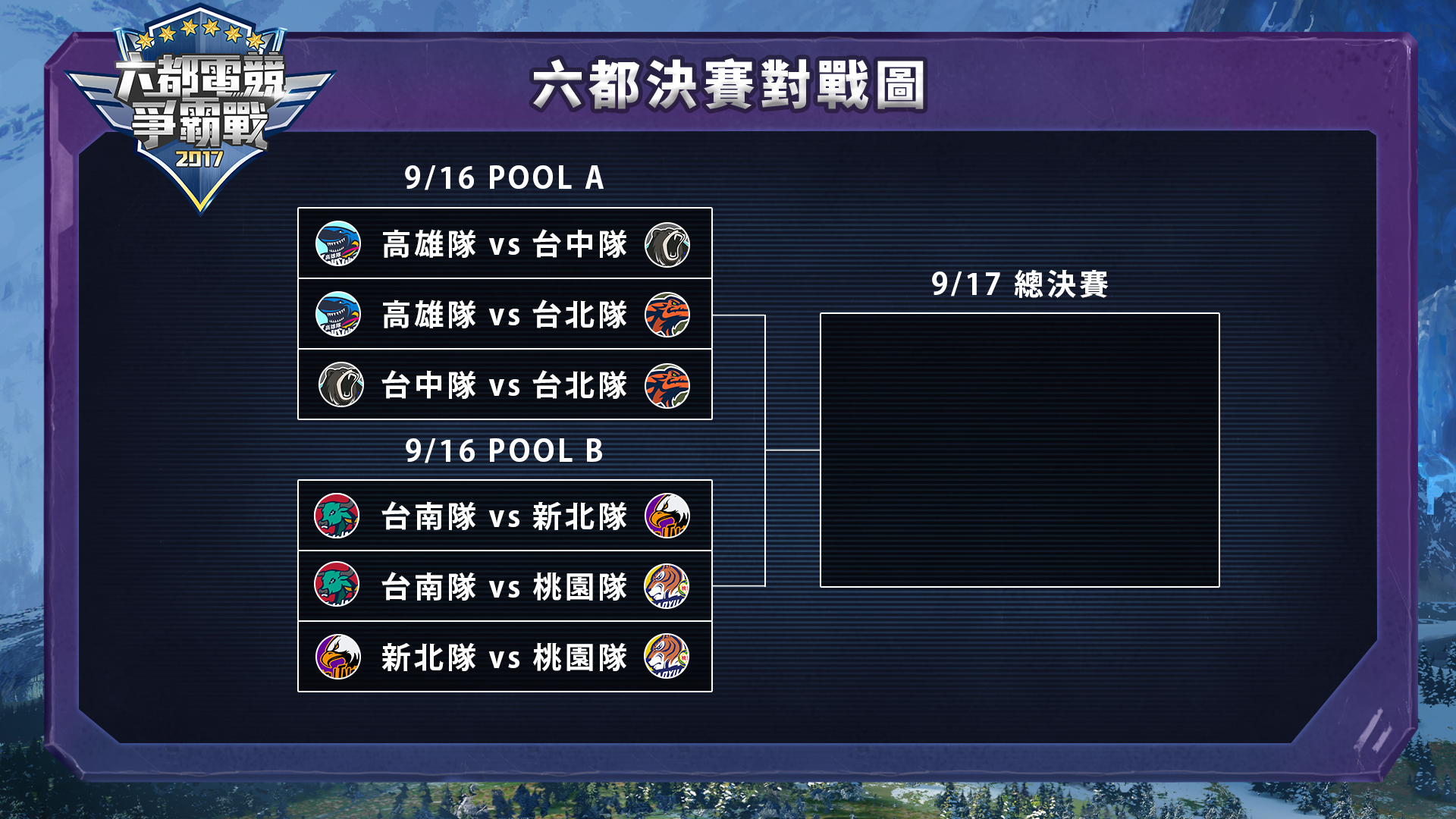Click the Tainan dragon logo in the 台南隊 vs 桃園隊 match
The image size is (1456, 819).
tap(337, 585)
